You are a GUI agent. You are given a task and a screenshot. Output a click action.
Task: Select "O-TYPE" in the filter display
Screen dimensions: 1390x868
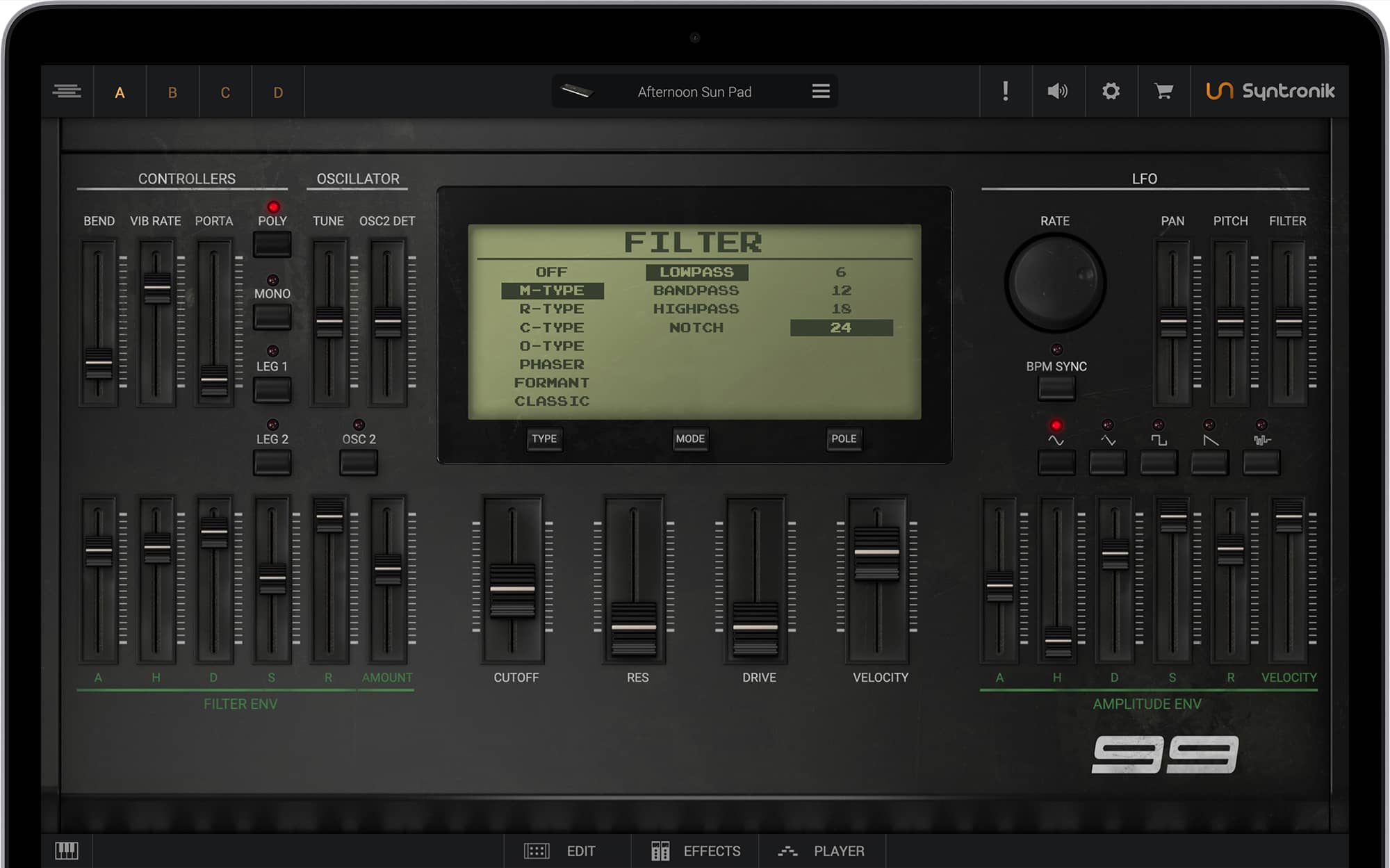click(x=552, y=345)
